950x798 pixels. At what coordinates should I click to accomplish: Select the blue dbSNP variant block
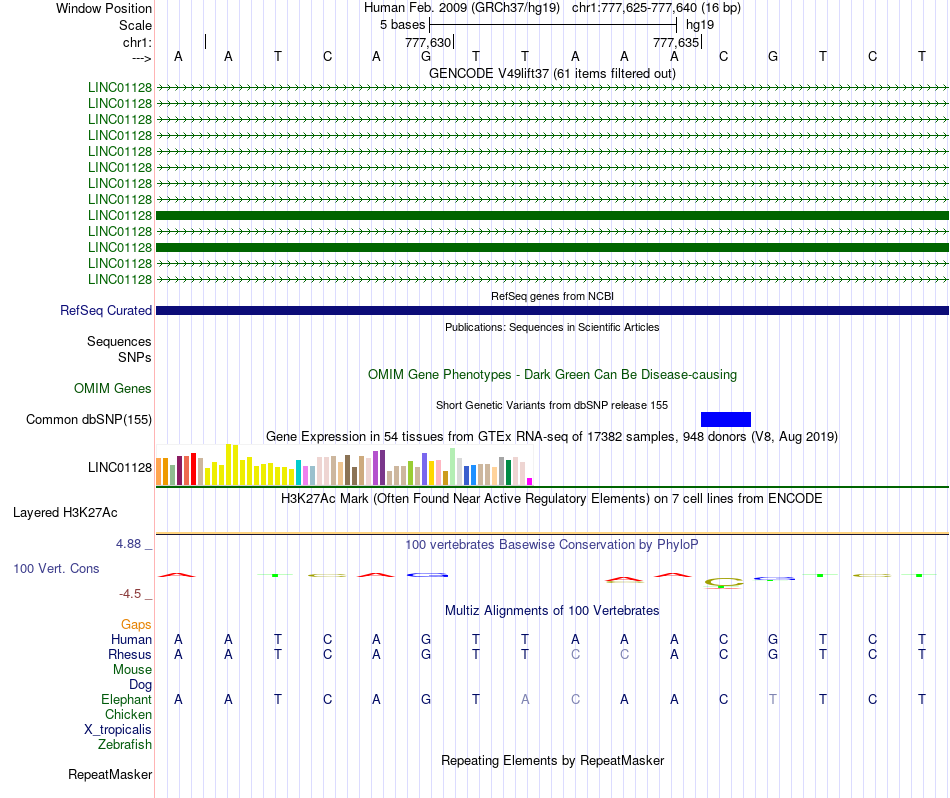coord(726,419)
